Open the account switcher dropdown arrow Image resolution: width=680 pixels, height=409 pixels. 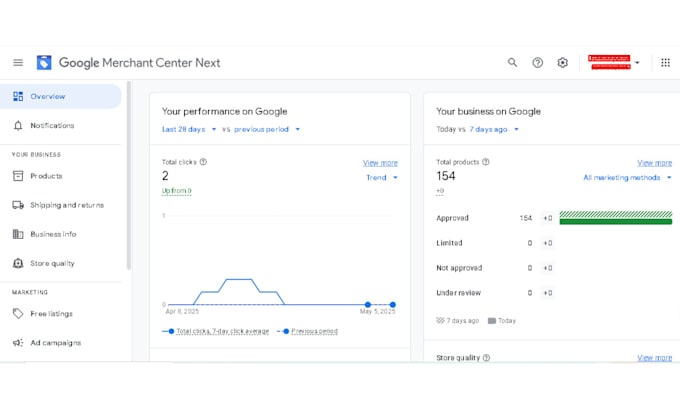click(637, 63)
